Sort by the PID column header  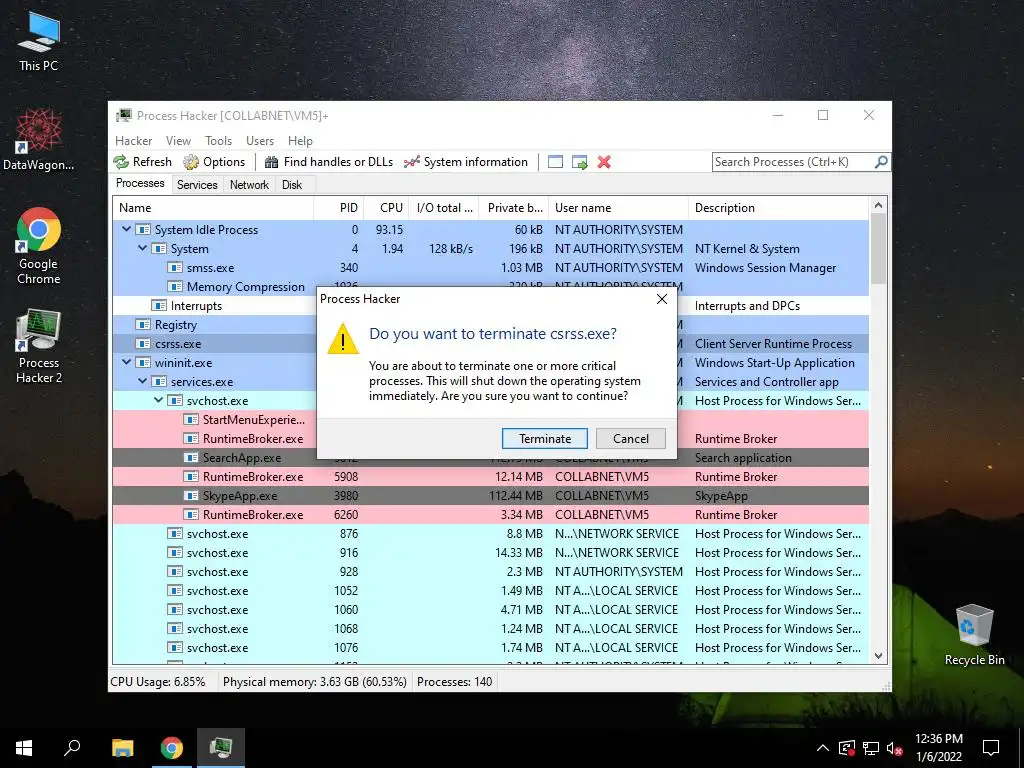(x=339, y=208)
